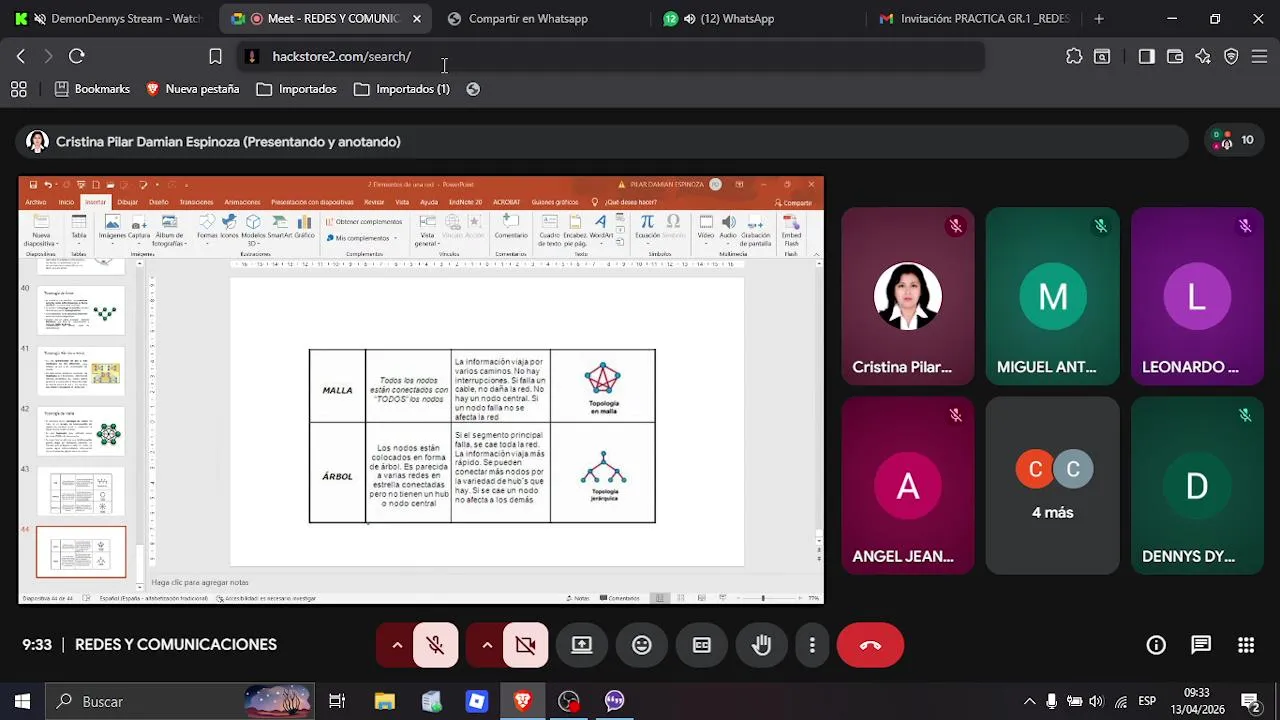
Task: Click the Insertar ribbon tab in shared PowerPoint
Action: coord(95,202)
